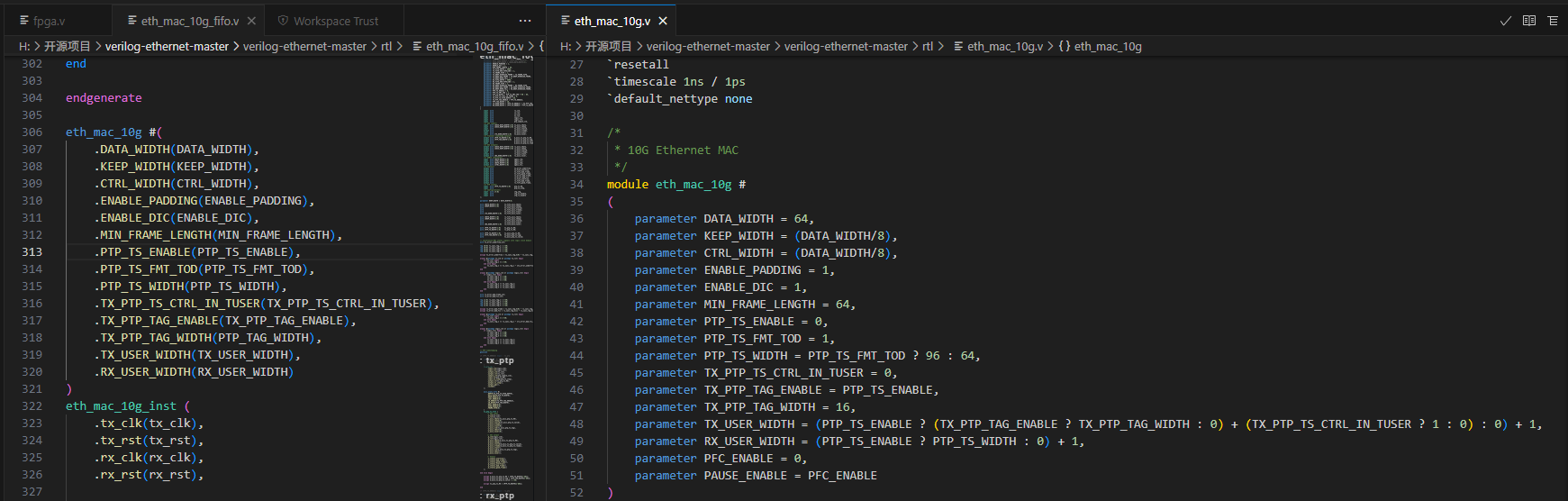
Task: Jump to rx_ptp section in minimap
Action: point(500,496)
